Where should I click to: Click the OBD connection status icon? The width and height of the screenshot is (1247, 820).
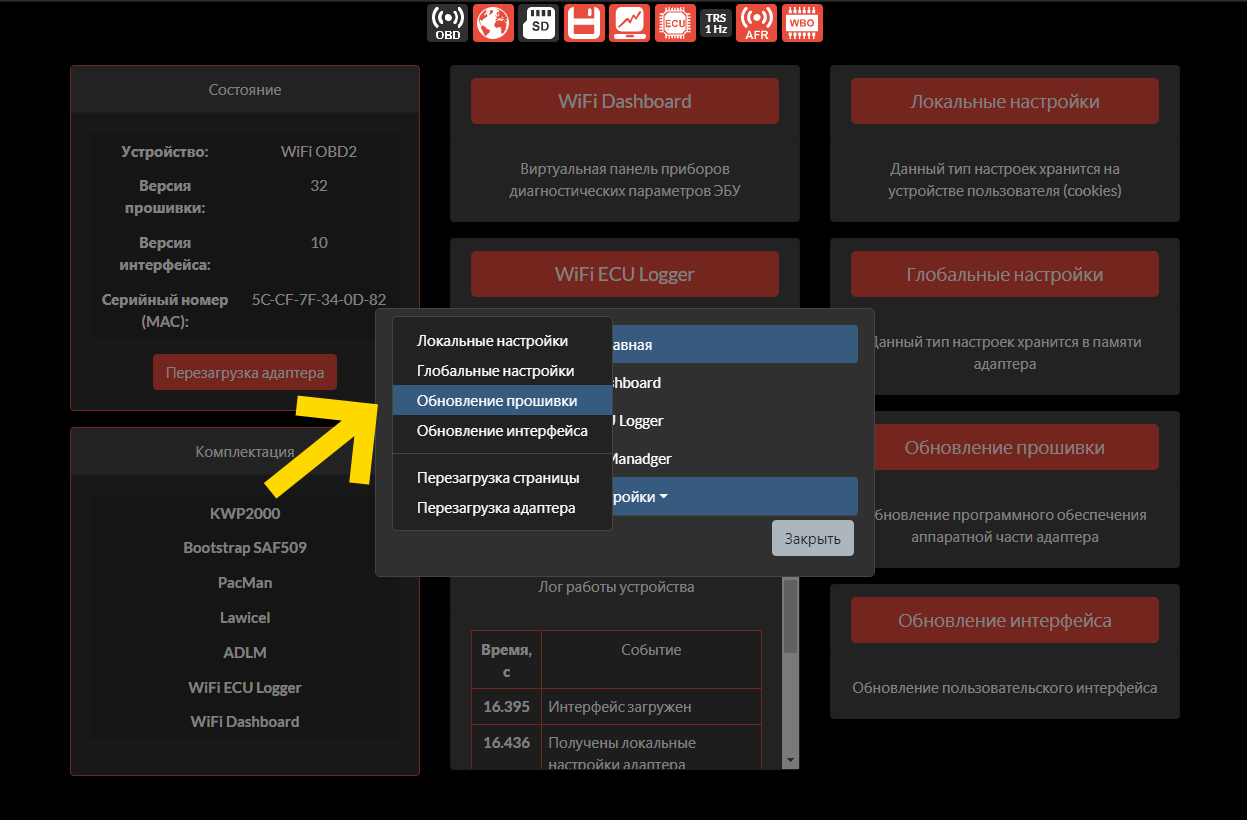coord(448,22)
